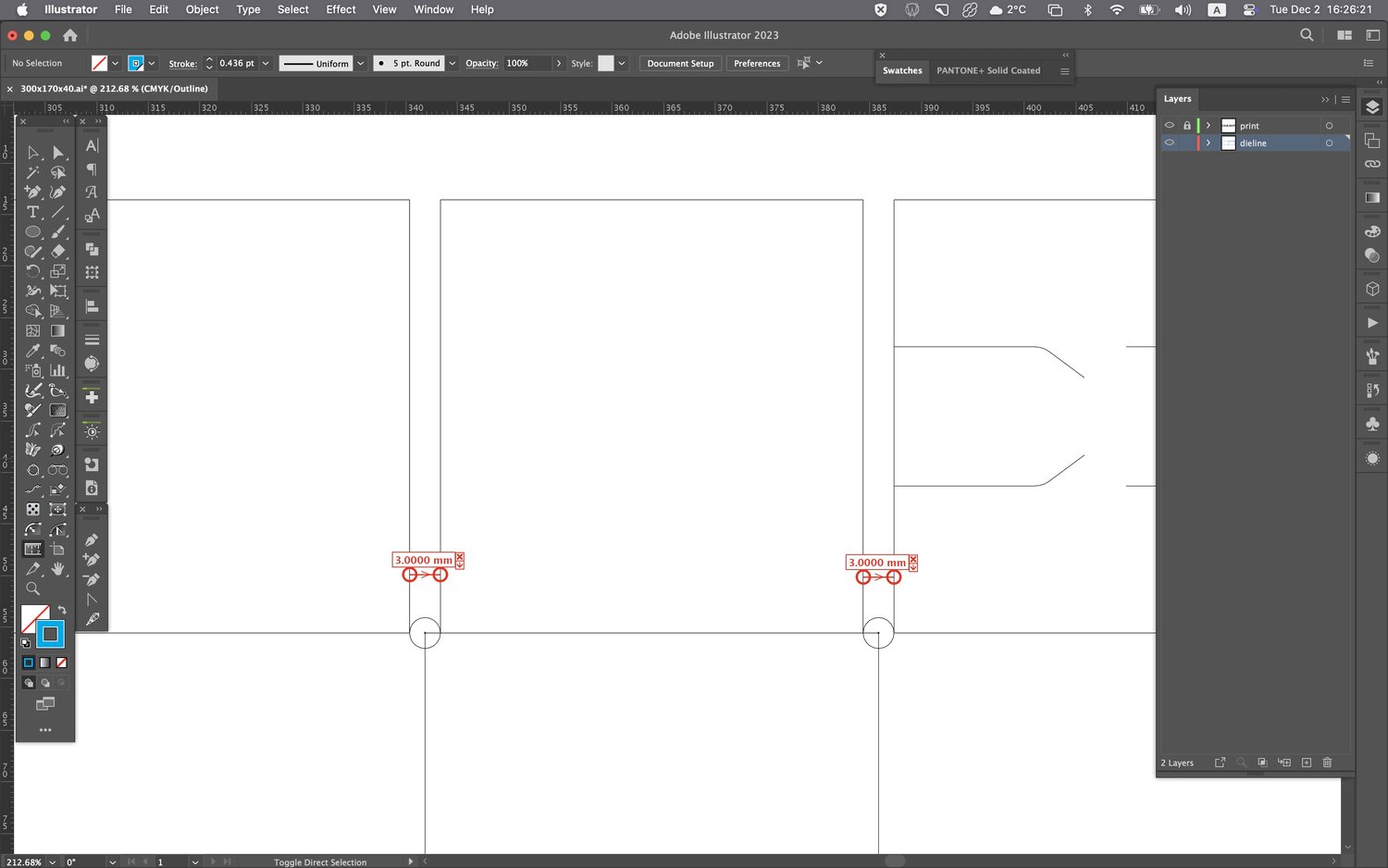The image size is (1388, 868).
Task: Open the Actions panel from dock
Action: click(1372, 323)
